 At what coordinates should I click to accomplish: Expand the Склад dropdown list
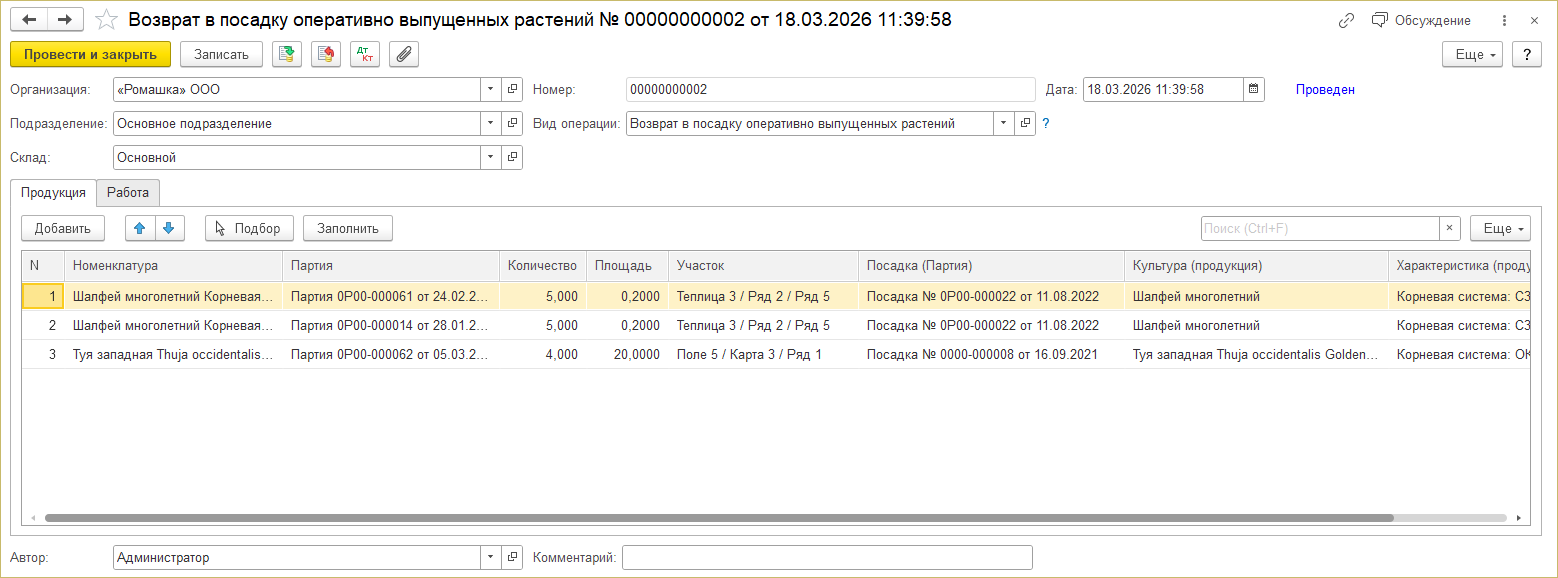pyautogui.click(x=490, y=158)
